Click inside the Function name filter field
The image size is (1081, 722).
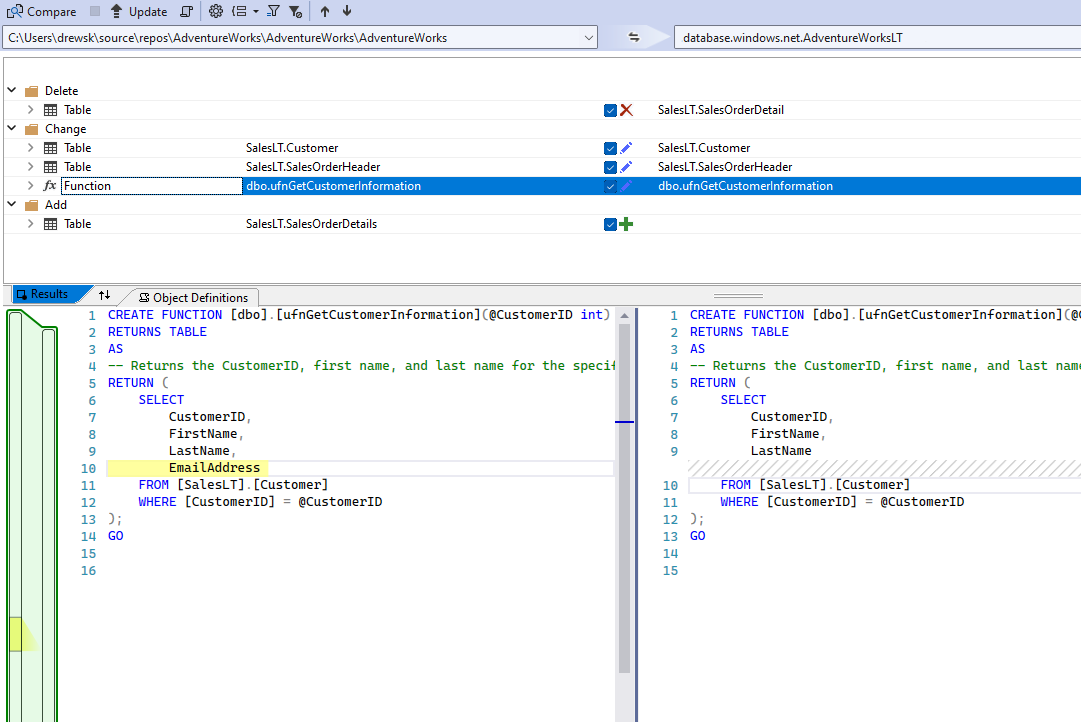(x=150, y=185)
